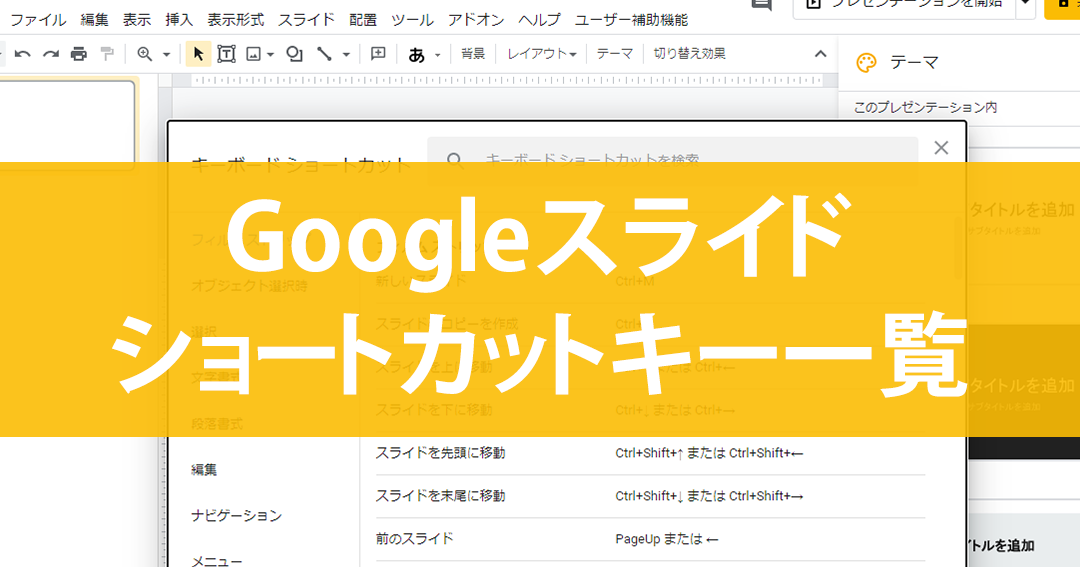
Task: Open the スライド menu
Action: point(307,20)
